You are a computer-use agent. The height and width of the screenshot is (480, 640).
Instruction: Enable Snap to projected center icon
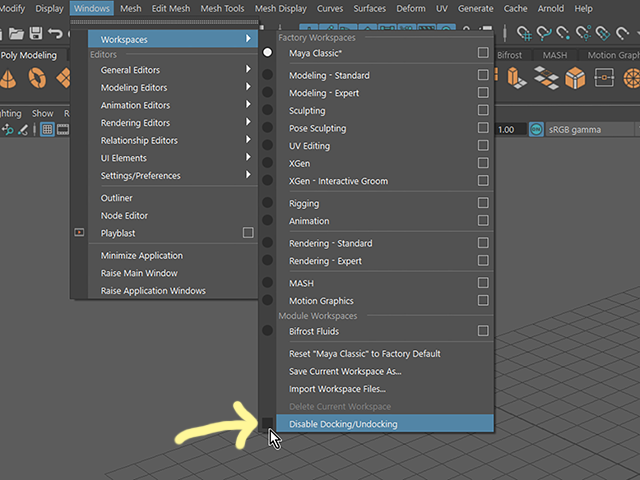pos(583,33)
